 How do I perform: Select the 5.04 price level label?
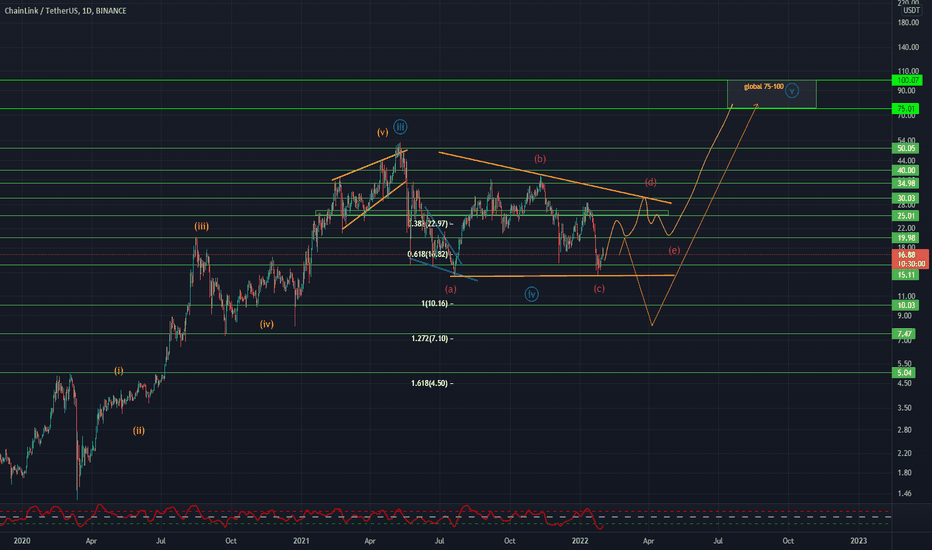pos(904,373)
